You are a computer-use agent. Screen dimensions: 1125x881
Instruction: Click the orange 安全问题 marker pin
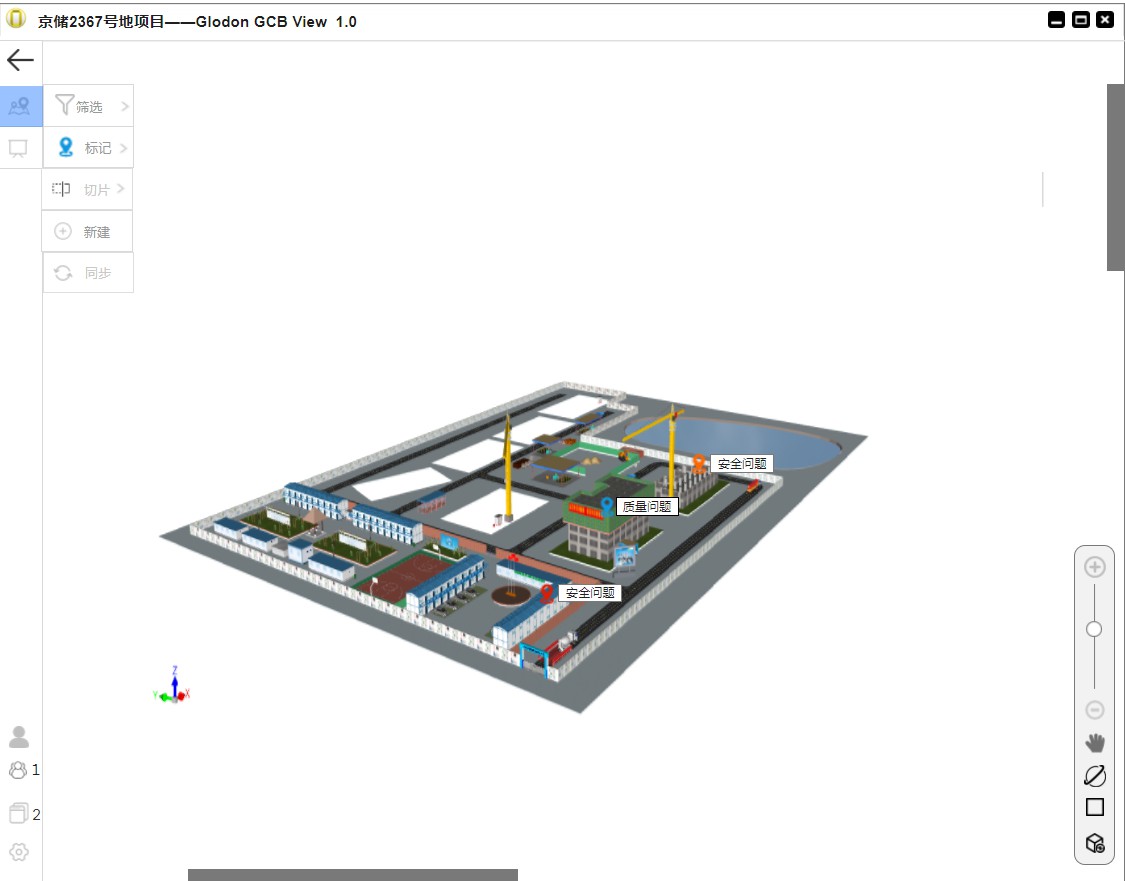[699, 463]
